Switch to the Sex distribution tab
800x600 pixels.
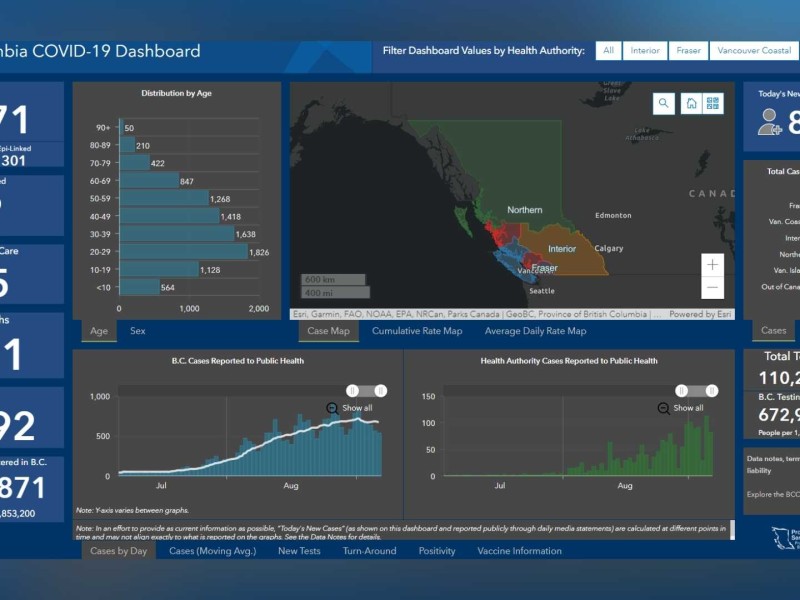click(138, 331)
